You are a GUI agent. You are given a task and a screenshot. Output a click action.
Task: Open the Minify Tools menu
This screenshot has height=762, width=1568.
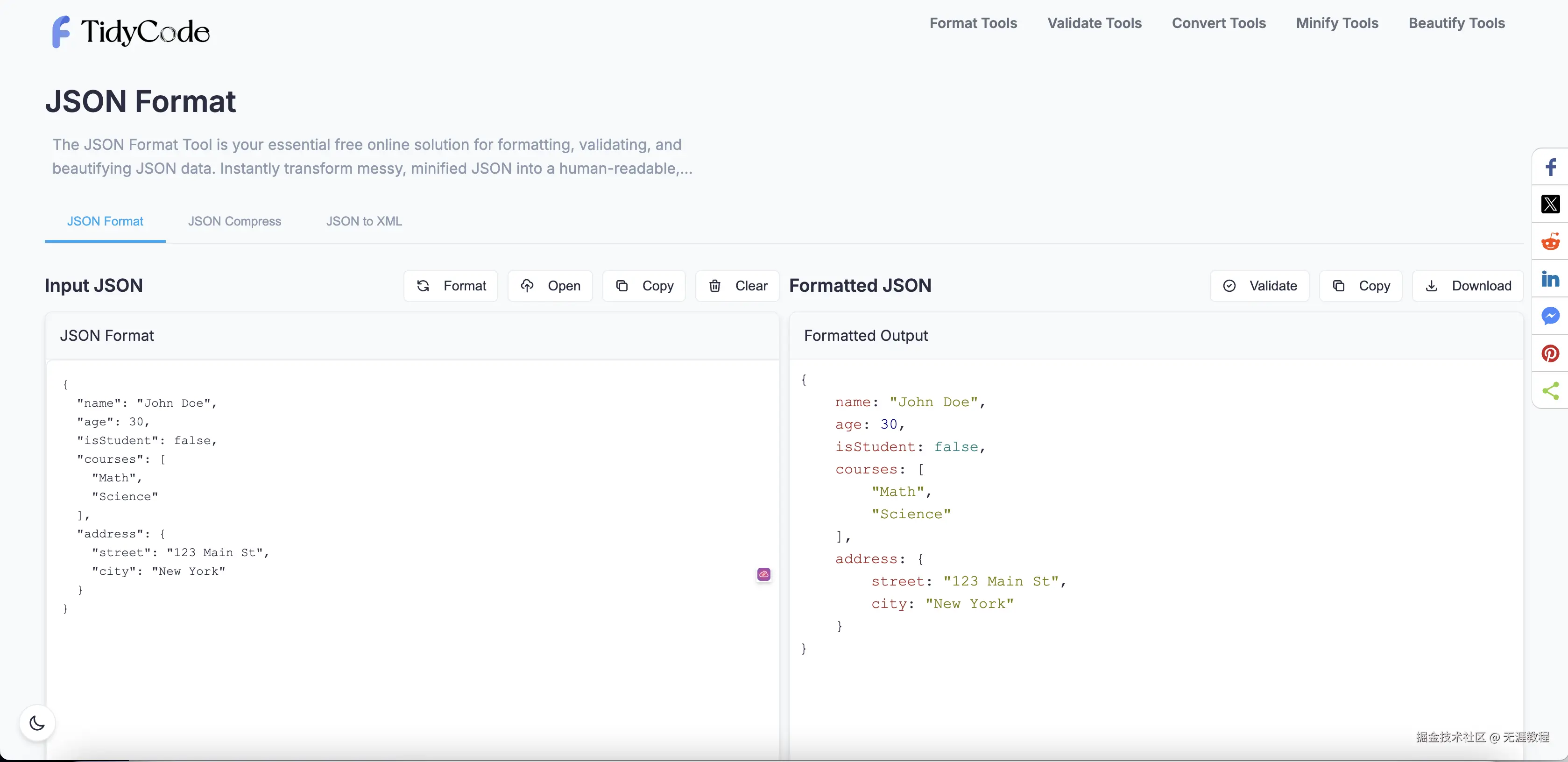[1337, 23]
